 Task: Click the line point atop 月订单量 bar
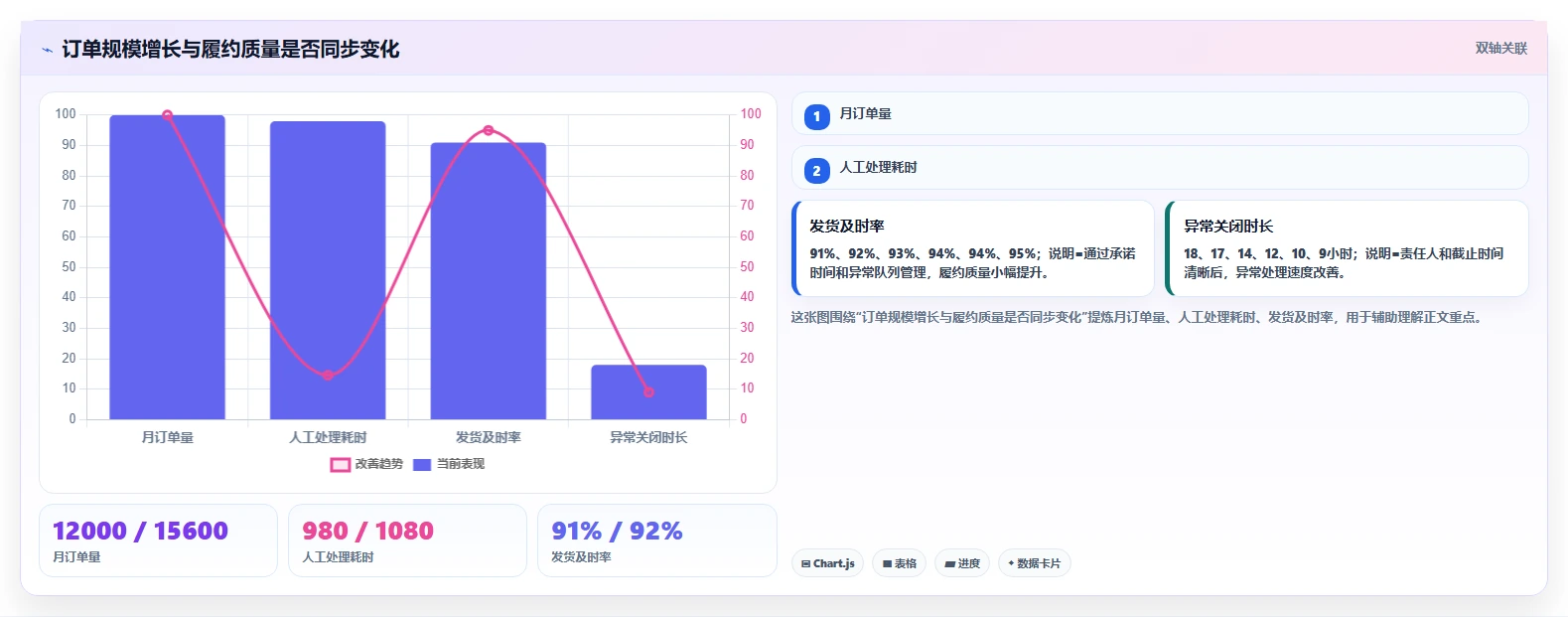167,115
